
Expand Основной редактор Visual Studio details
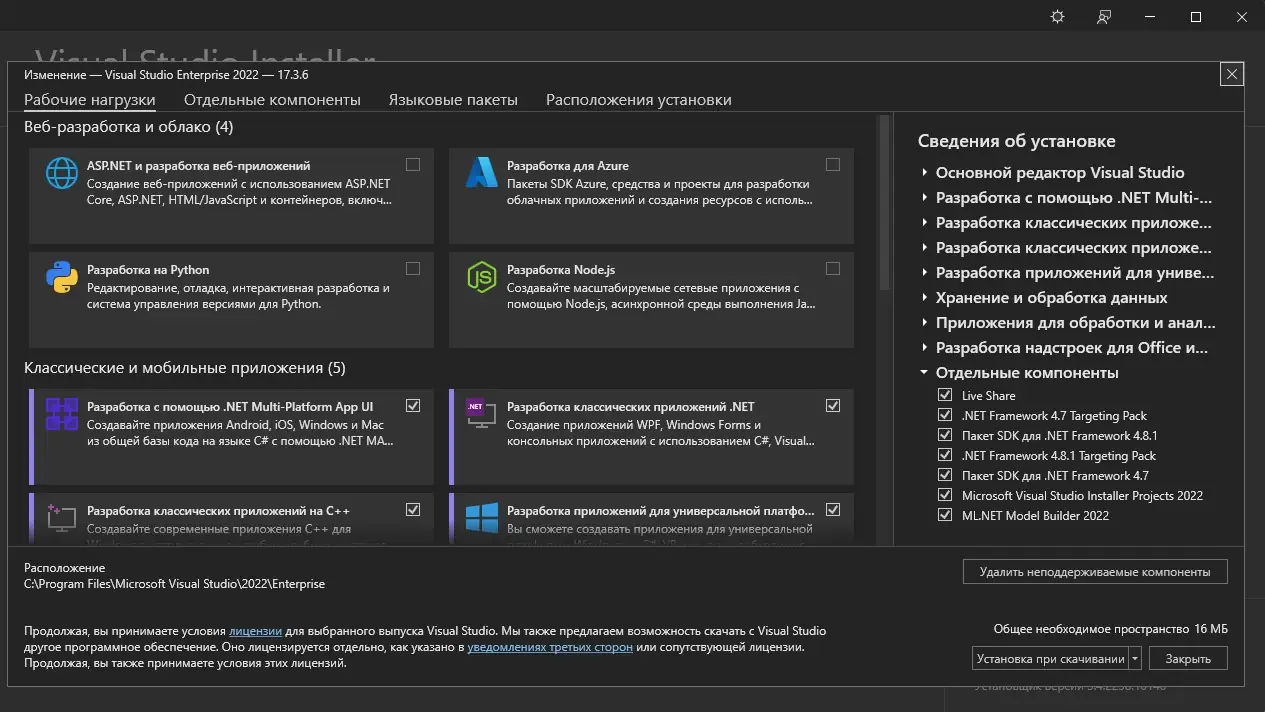(x=925, y=173)
